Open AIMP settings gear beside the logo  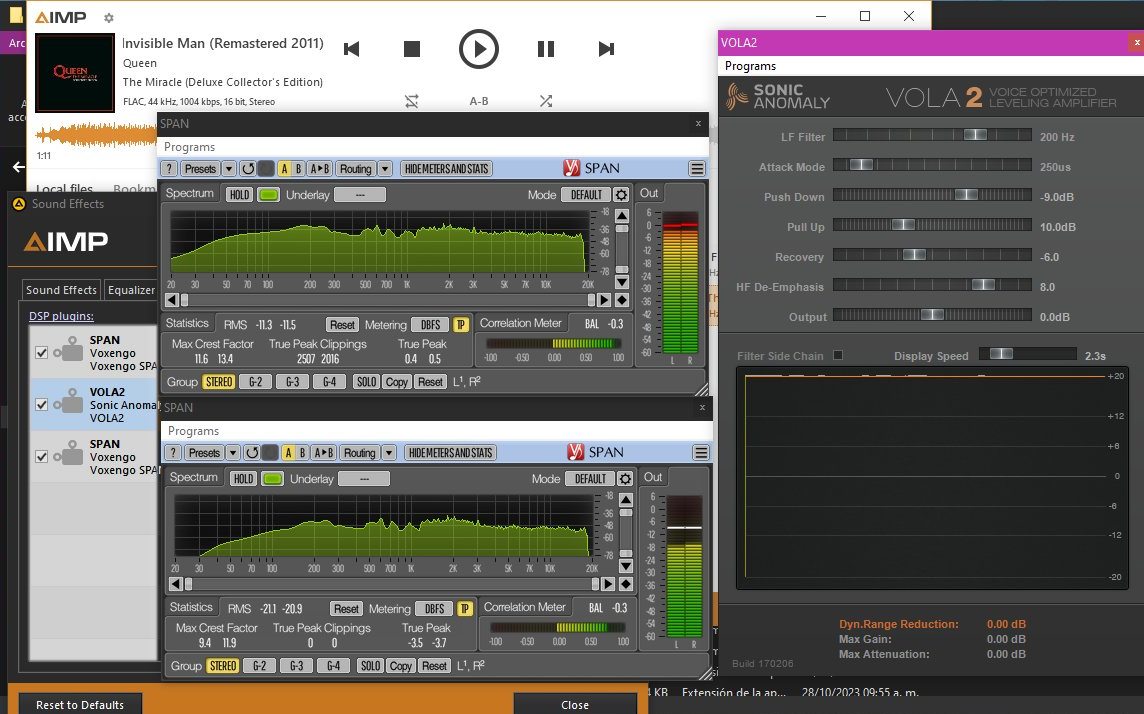(109, 18)
